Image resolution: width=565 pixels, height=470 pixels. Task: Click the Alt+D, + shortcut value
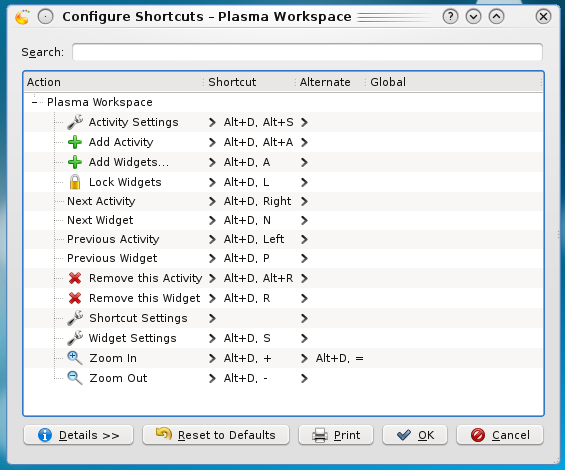point(248,358)
